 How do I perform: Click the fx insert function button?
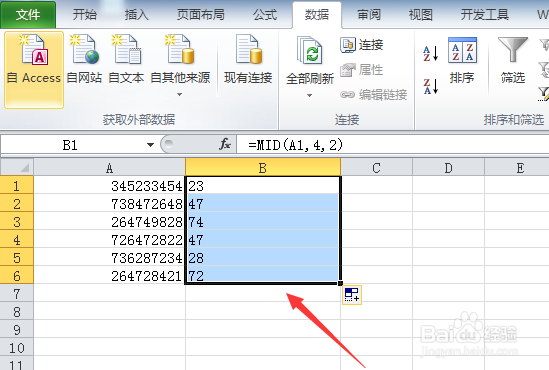225,144
